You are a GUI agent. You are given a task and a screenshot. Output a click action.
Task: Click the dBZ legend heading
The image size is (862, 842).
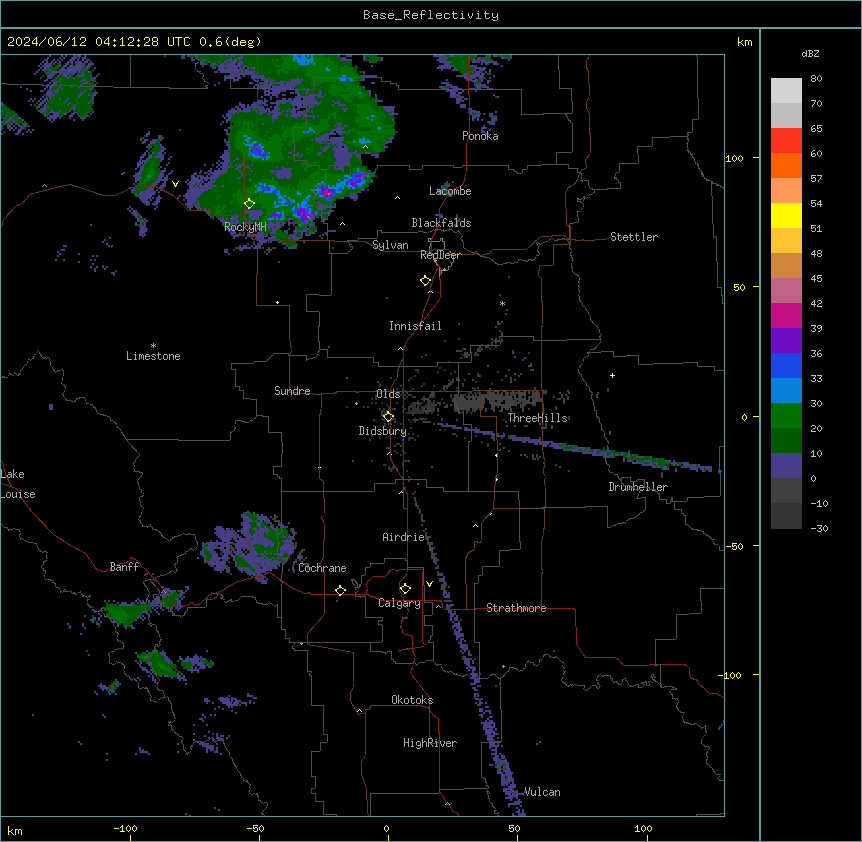pyautogui.click(x=810, y=54)
